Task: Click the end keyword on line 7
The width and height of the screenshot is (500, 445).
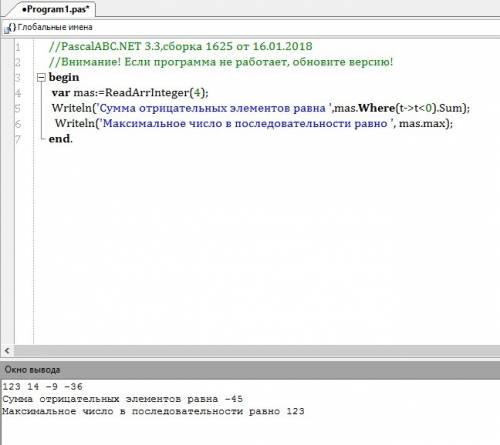Action: (59, 139)
